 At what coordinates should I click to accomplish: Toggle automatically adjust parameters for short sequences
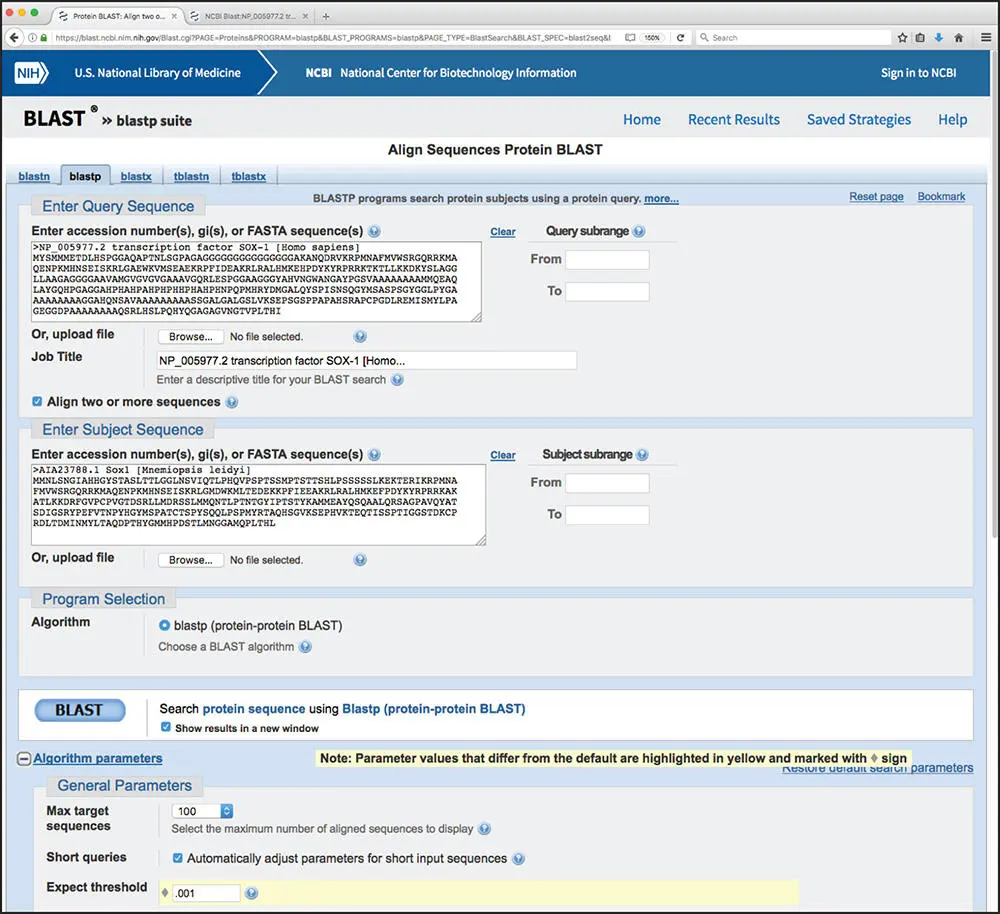click(x=178, y=858)
